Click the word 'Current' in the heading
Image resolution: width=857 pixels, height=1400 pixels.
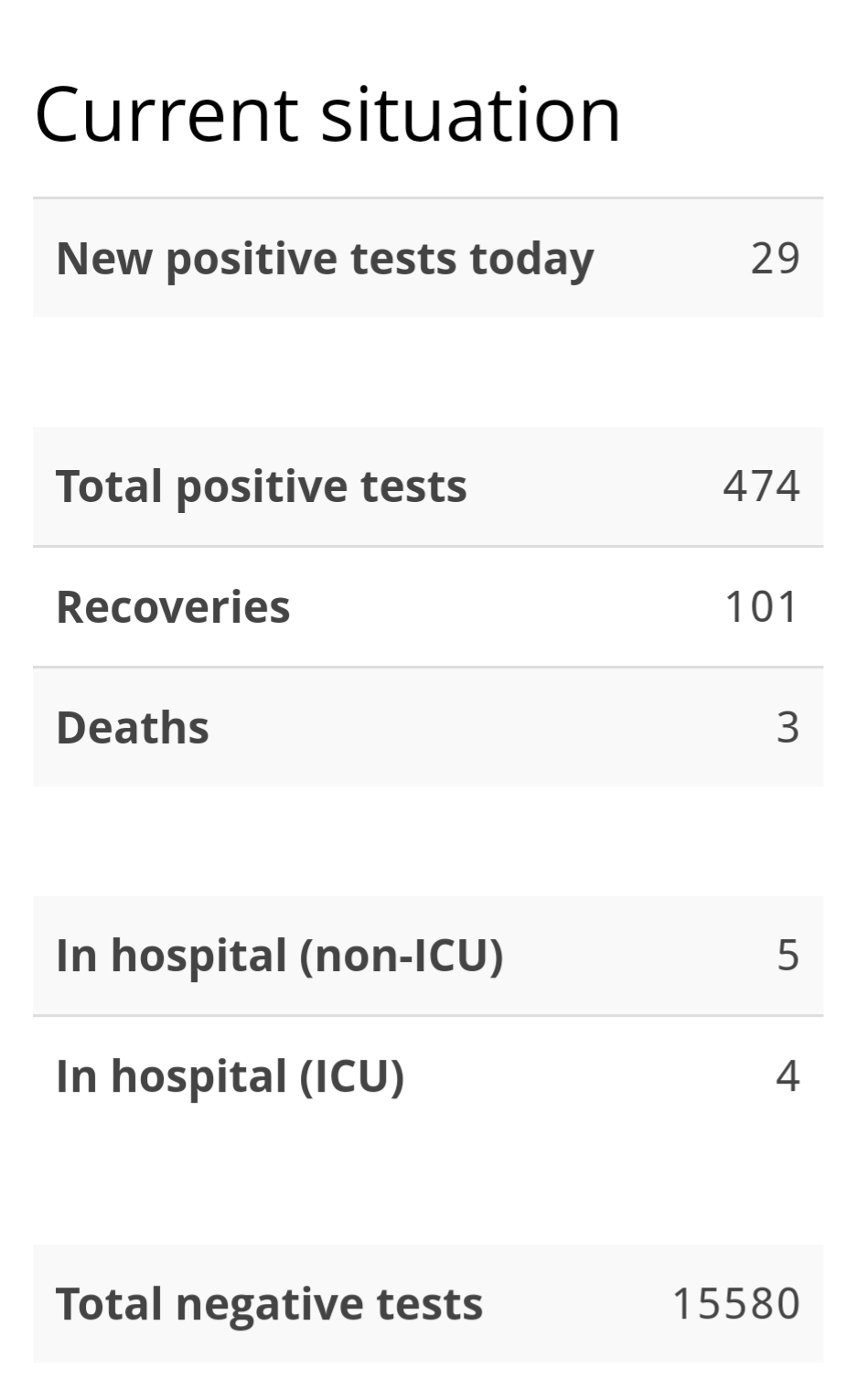[166, 116]
